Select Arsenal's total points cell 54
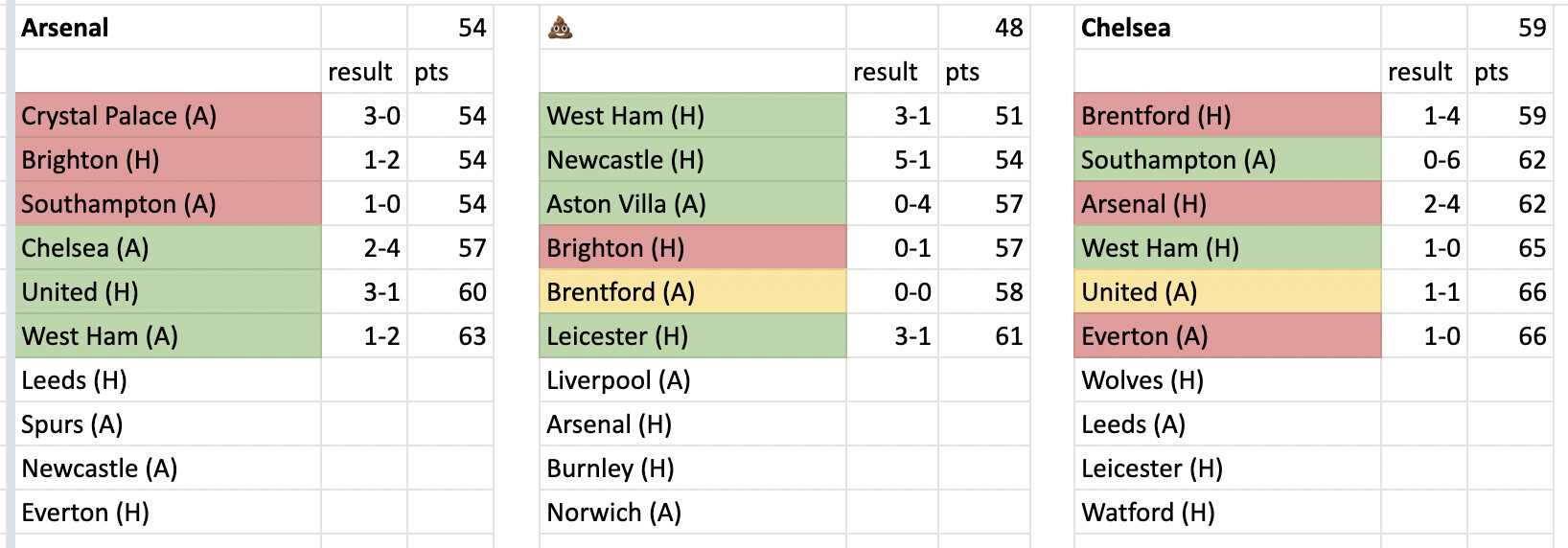The image size is (1568, 548). pos(450,28)
